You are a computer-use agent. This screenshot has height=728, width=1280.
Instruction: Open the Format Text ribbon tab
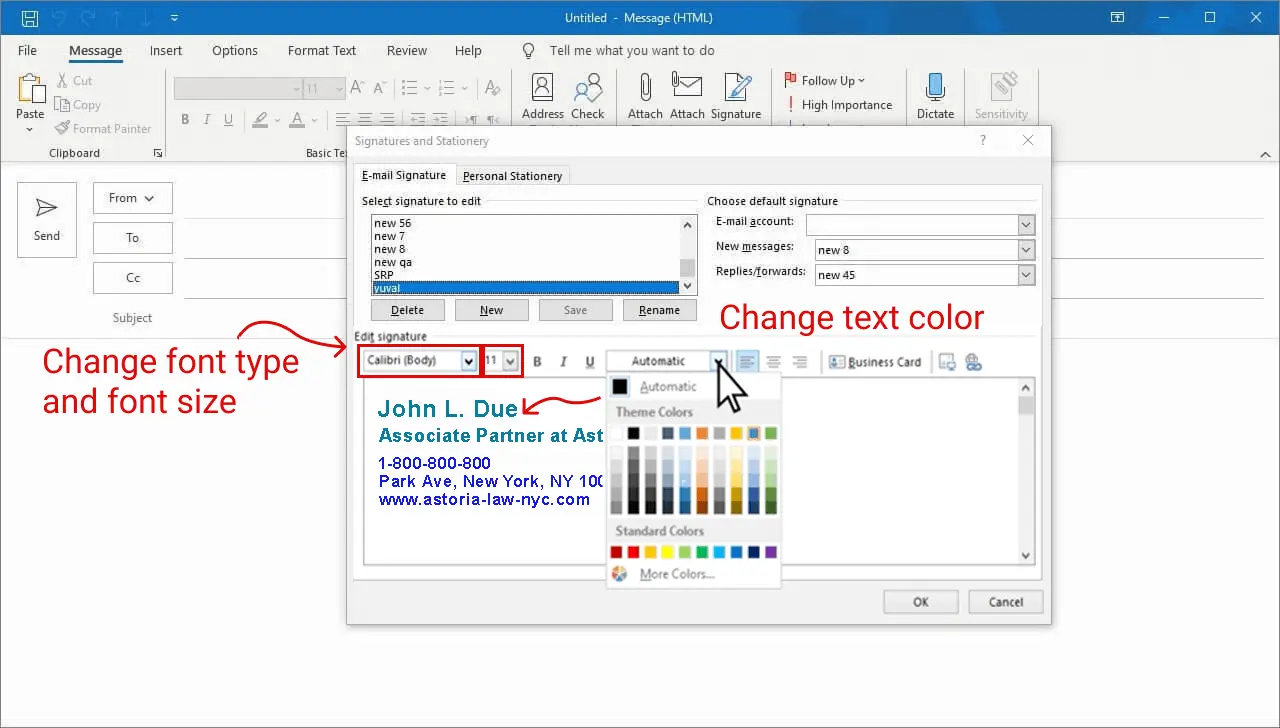click(321, 51)
